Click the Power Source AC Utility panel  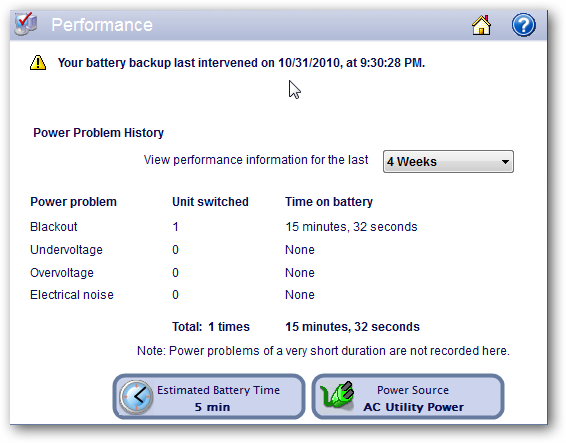tap(408, 397)
